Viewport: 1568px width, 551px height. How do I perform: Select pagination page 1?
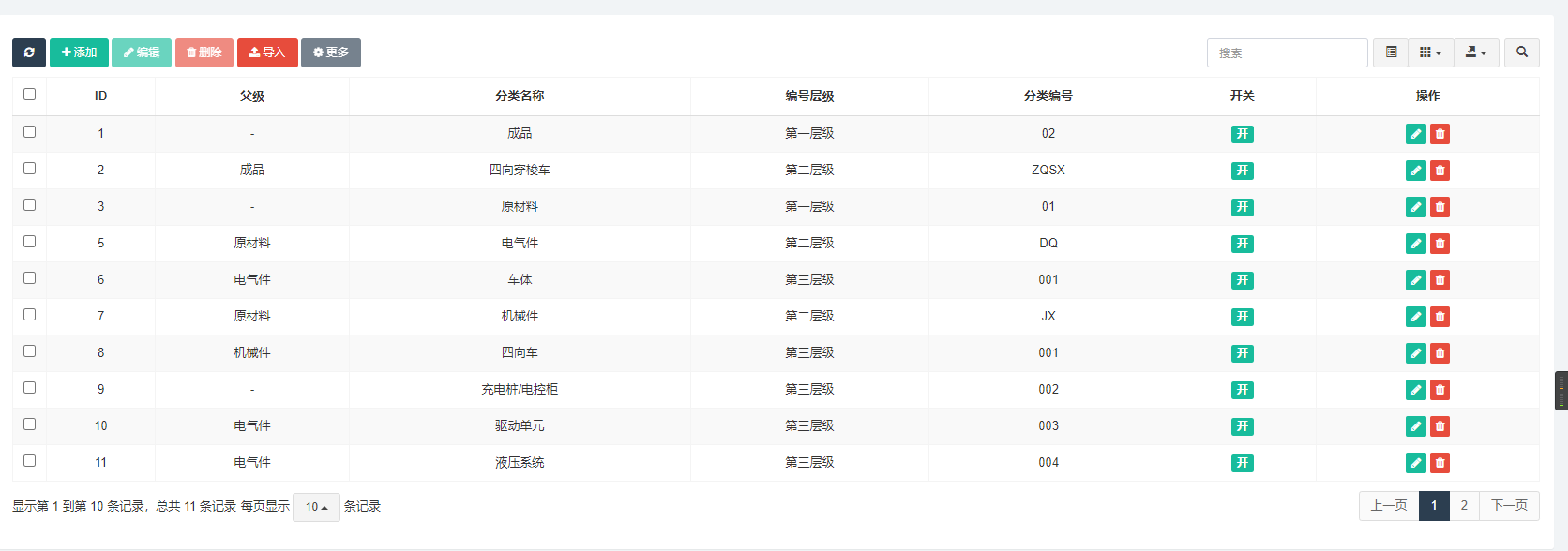(x=1434, y=506)
